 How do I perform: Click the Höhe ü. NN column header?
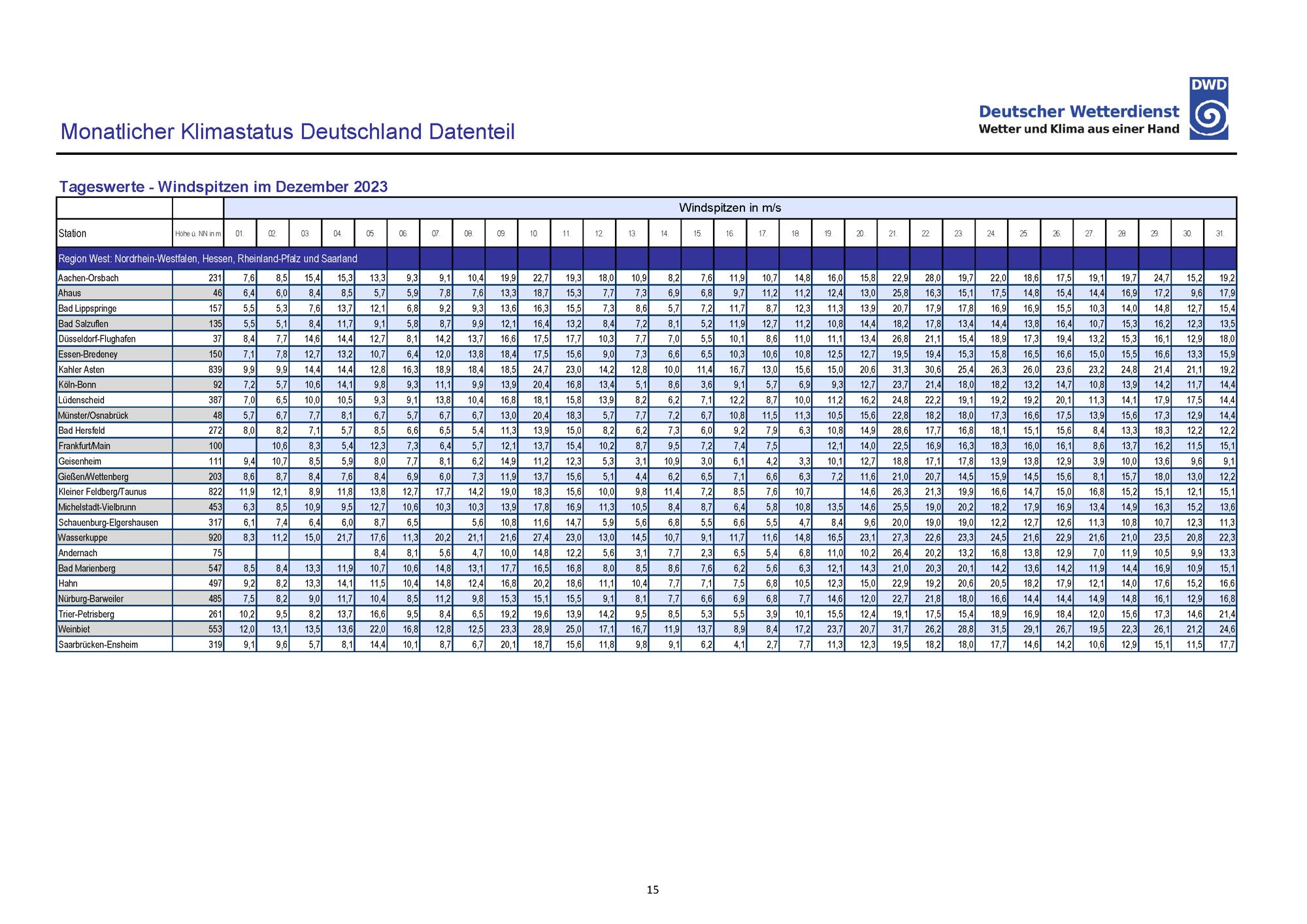coord(198,234)
